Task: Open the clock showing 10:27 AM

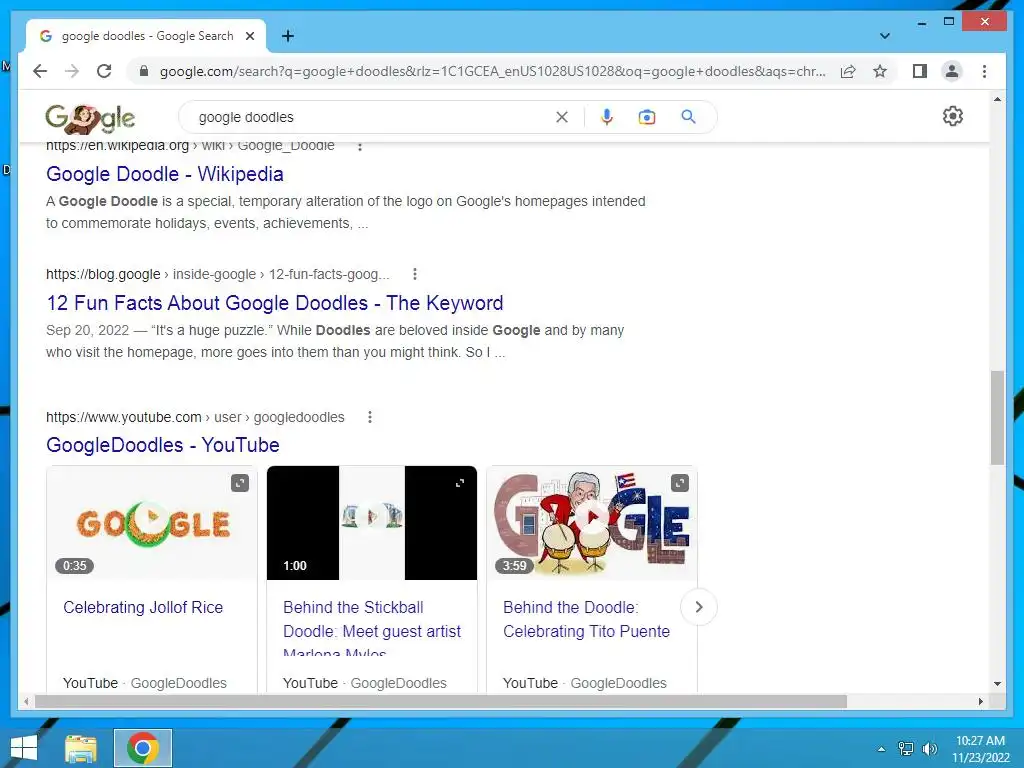Action: 980,749
